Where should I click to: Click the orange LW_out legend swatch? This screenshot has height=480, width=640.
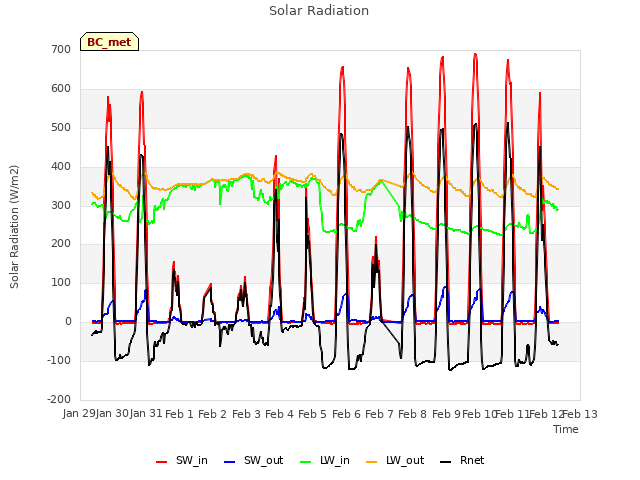[371, 462]
